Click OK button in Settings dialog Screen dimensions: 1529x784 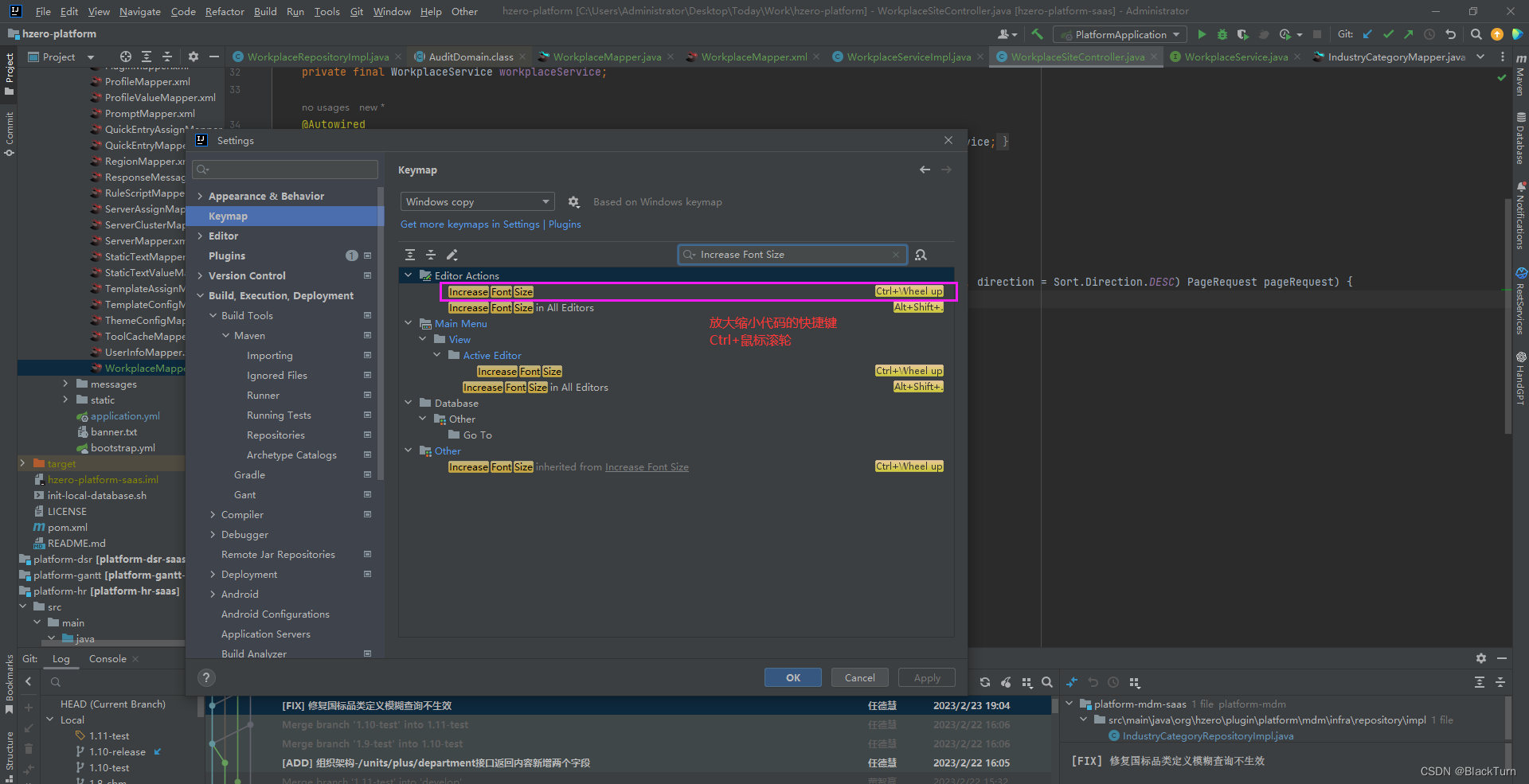tap(793, 677)
